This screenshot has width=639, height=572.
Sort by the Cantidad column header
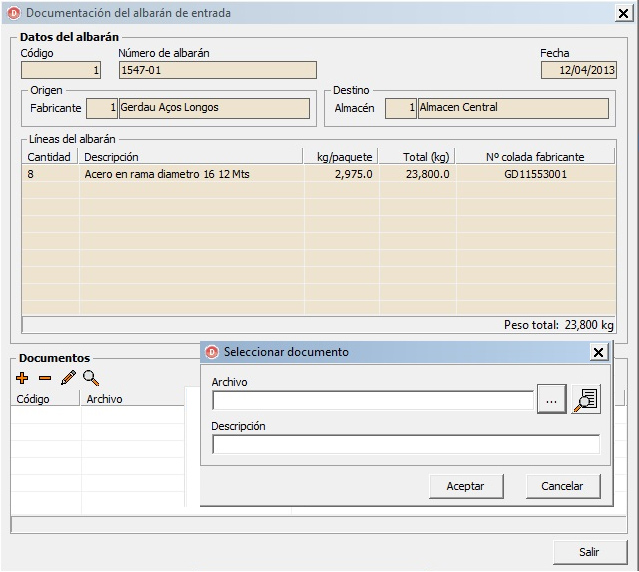click(x=49, y=157)
